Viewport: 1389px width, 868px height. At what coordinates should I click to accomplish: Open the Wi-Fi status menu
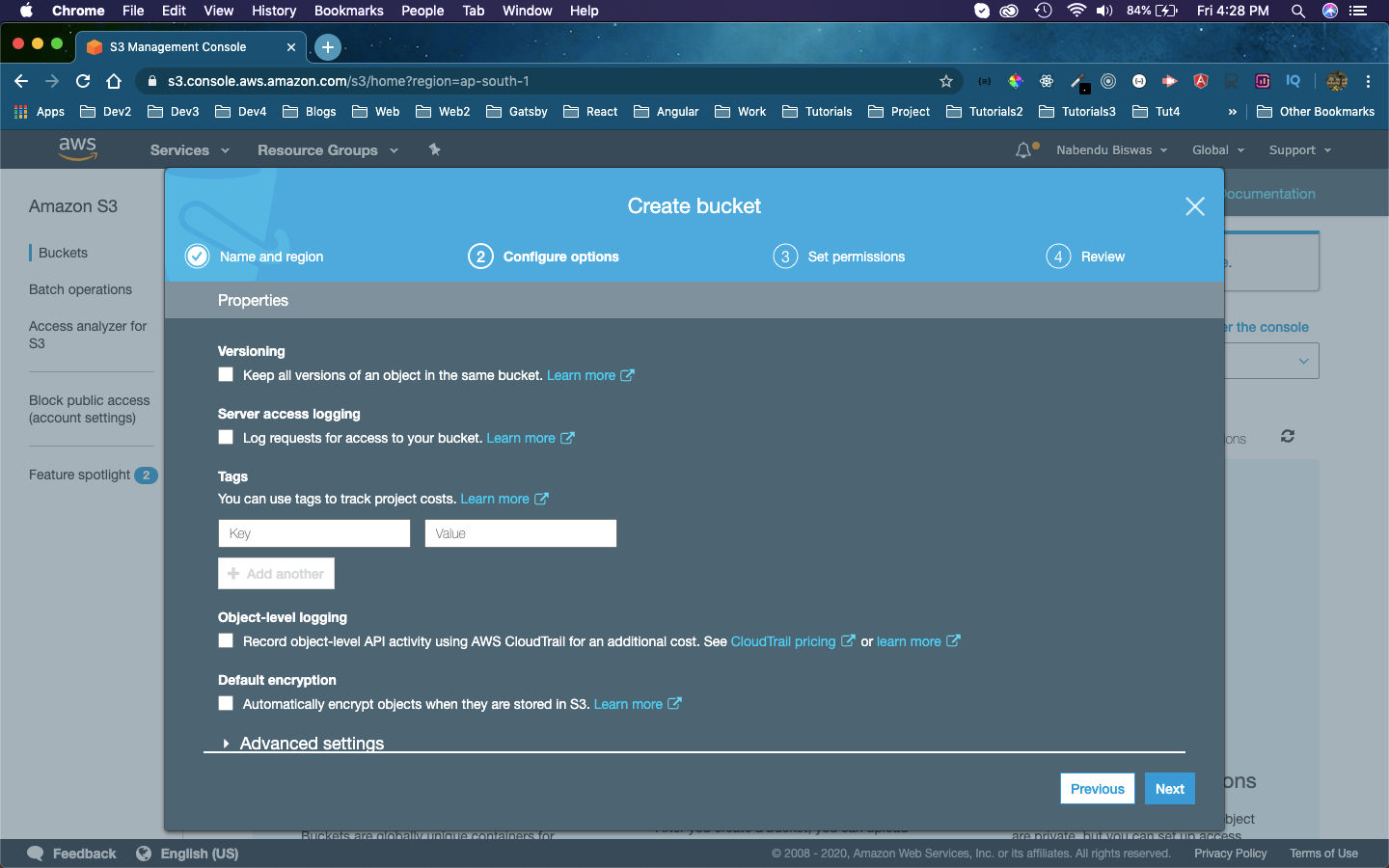(1076, 11)
